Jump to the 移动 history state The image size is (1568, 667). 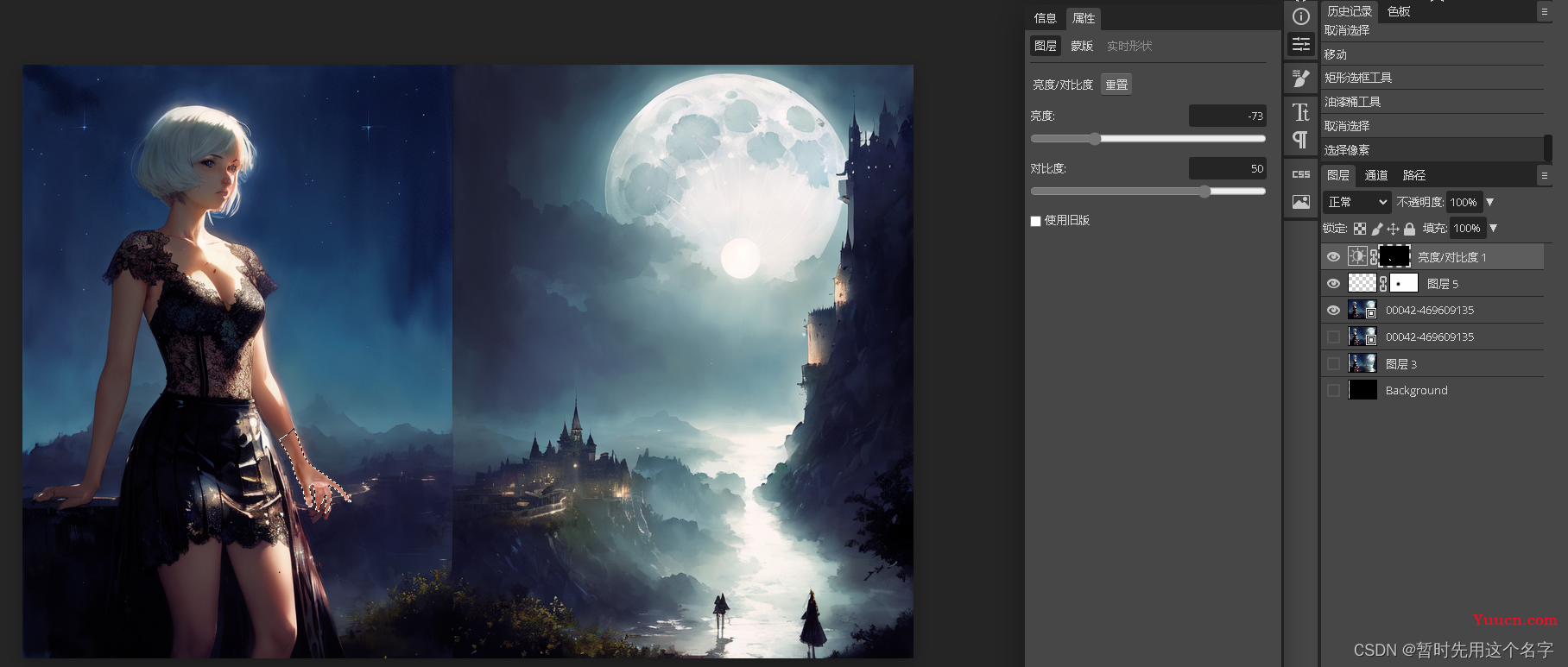click(x=1433, y=54)
